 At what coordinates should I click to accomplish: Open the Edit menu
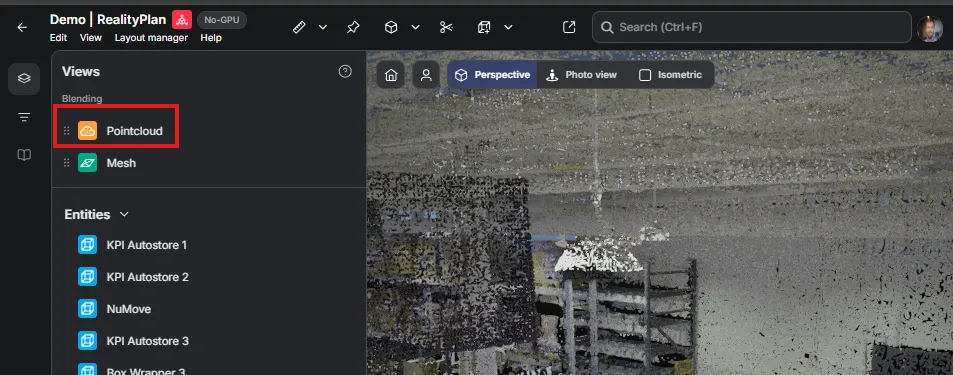point(58,38)
